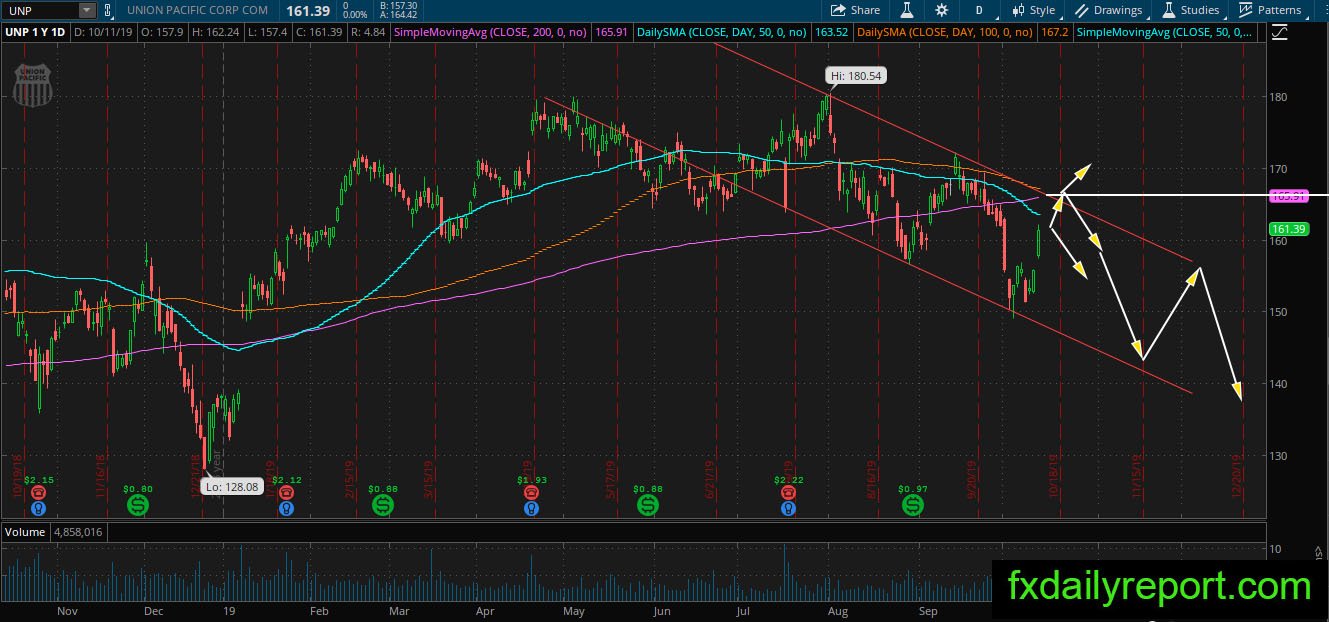This screenshot has width=1329, height=622.
Task: Click the 4,858,016 volume value
Action: click(x=78, y=532)
